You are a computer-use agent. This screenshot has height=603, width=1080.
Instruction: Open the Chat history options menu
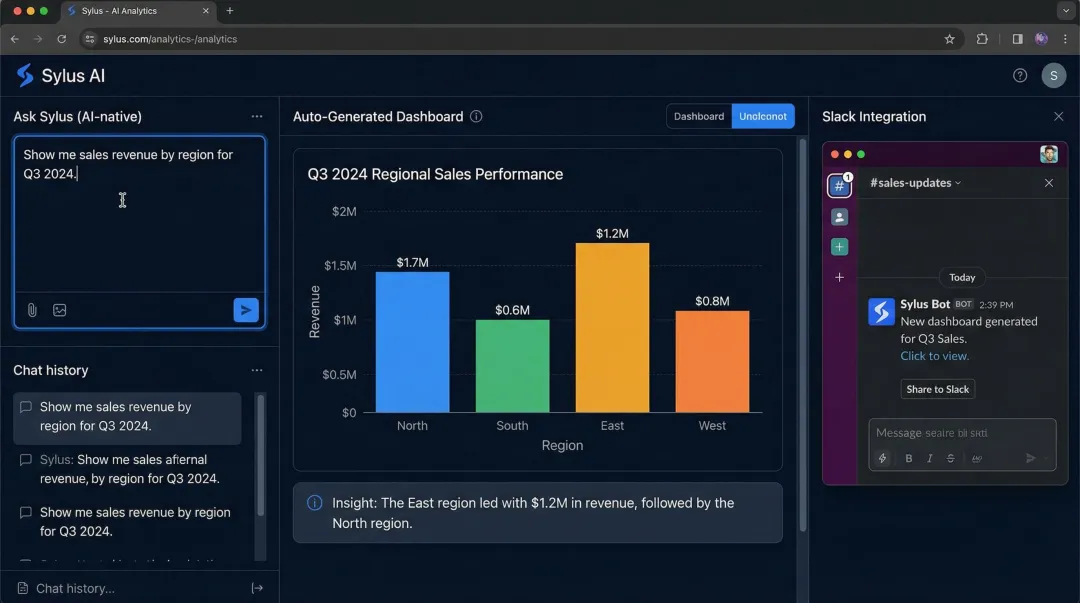(x=257, y=369)
